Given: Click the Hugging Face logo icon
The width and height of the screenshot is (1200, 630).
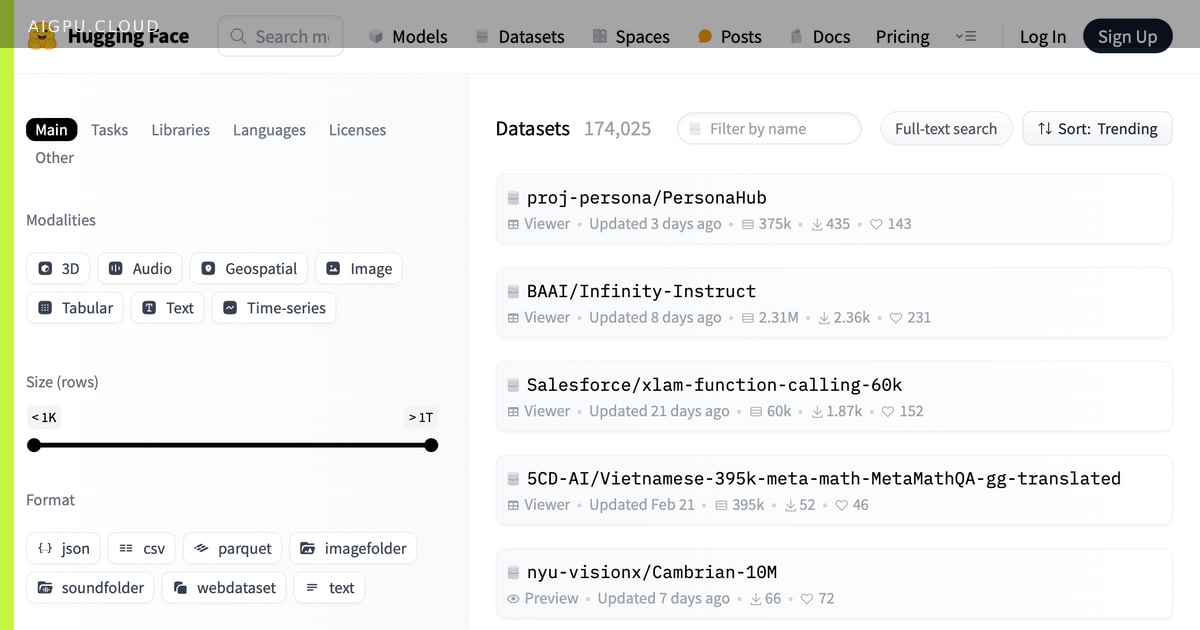Looking at the screenshot, I should (x=42, y=37).
